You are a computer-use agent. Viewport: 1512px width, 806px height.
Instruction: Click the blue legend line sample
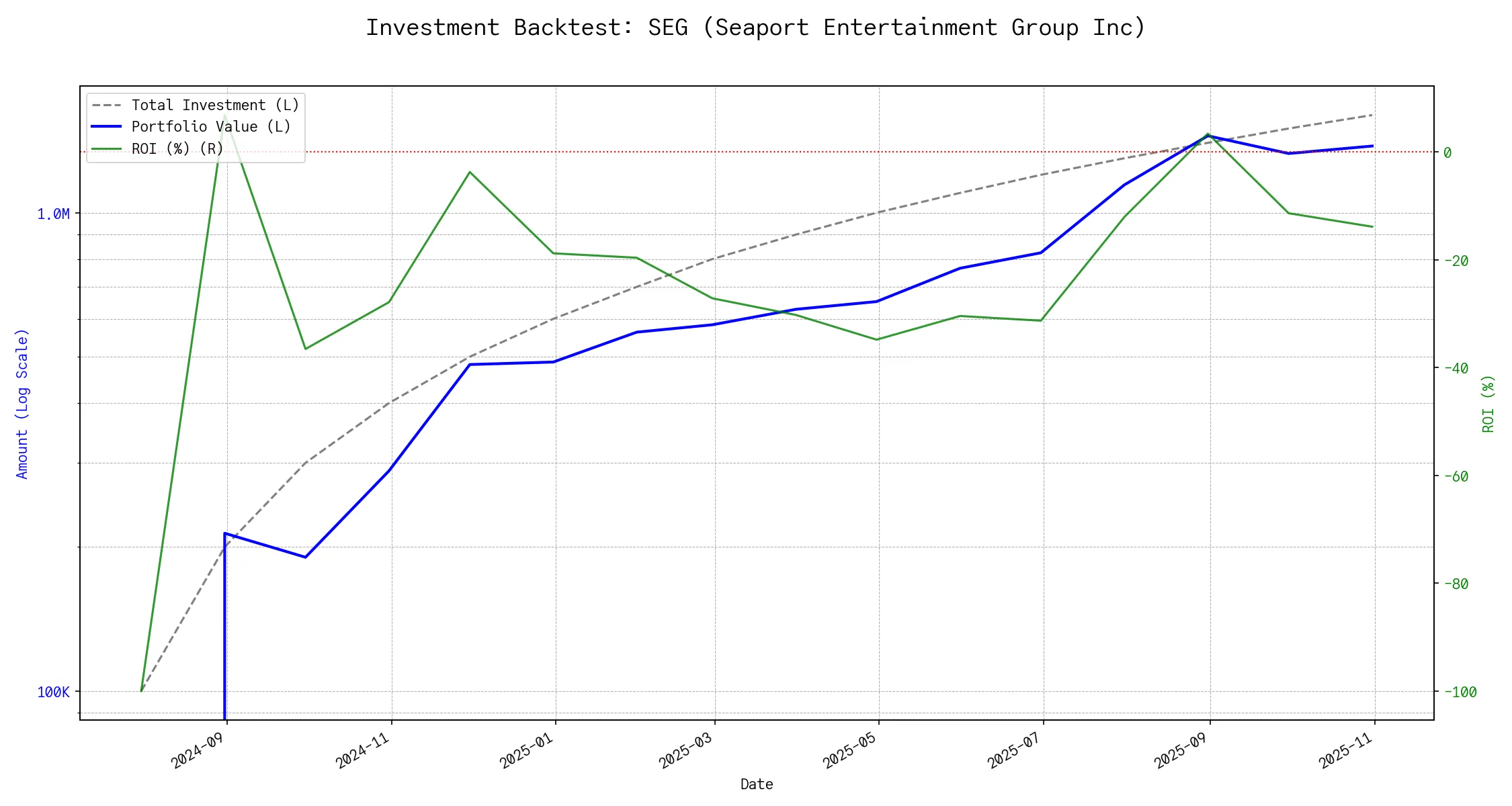[x=107, y=127]
